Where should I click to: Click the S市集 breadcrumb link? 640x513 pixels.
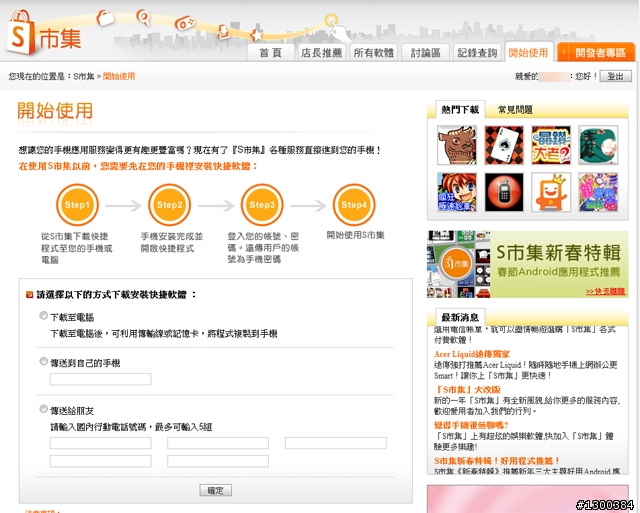(x=84, y=76)
